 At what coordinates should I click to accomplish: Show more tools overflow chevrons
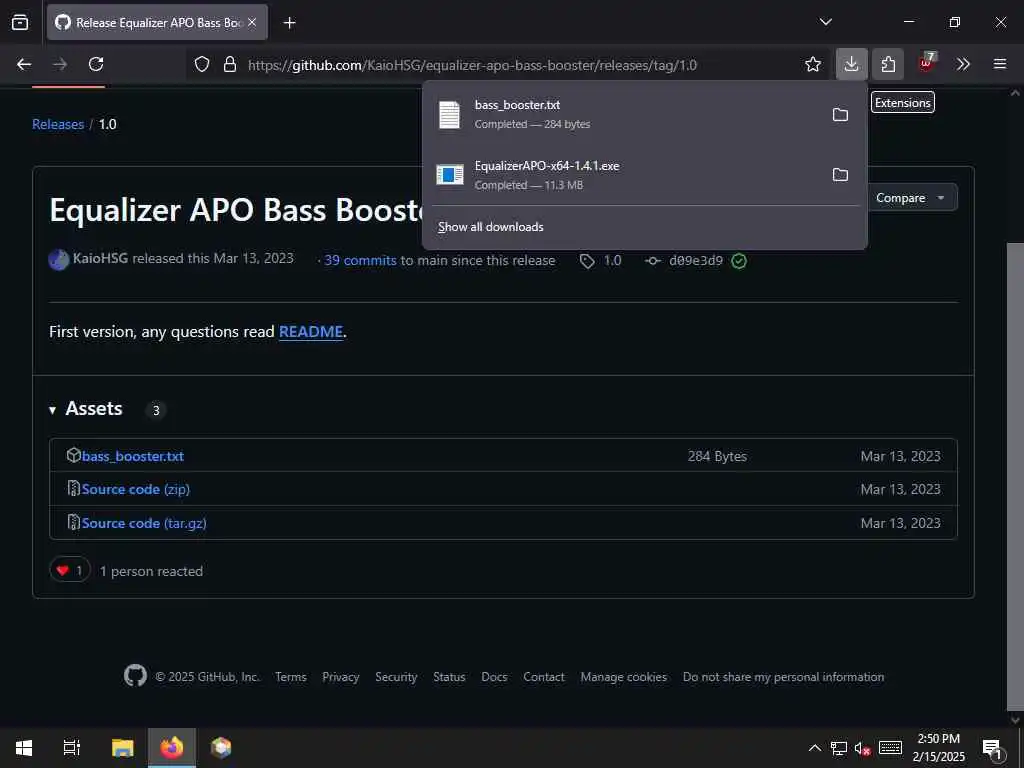click(963, 64)
